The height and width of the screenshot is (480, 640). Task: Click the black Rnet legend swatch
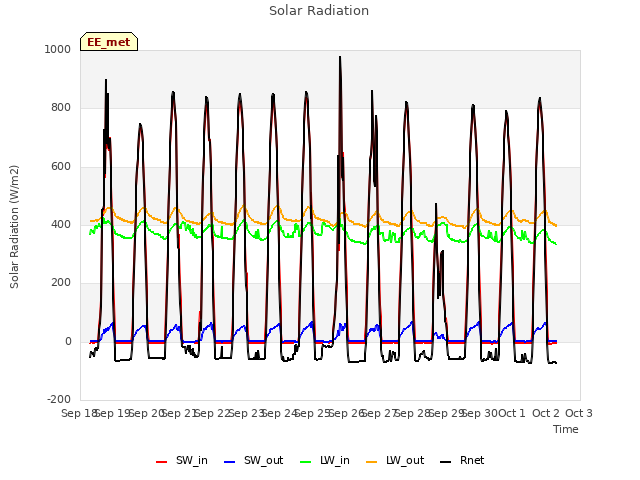[446, 462]
